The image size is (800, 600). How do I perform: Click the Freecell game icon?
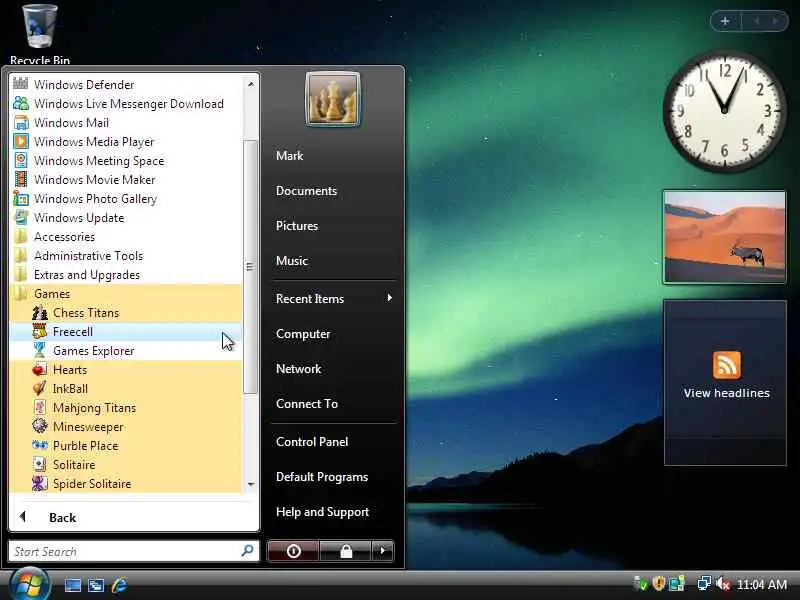(40, 332)
